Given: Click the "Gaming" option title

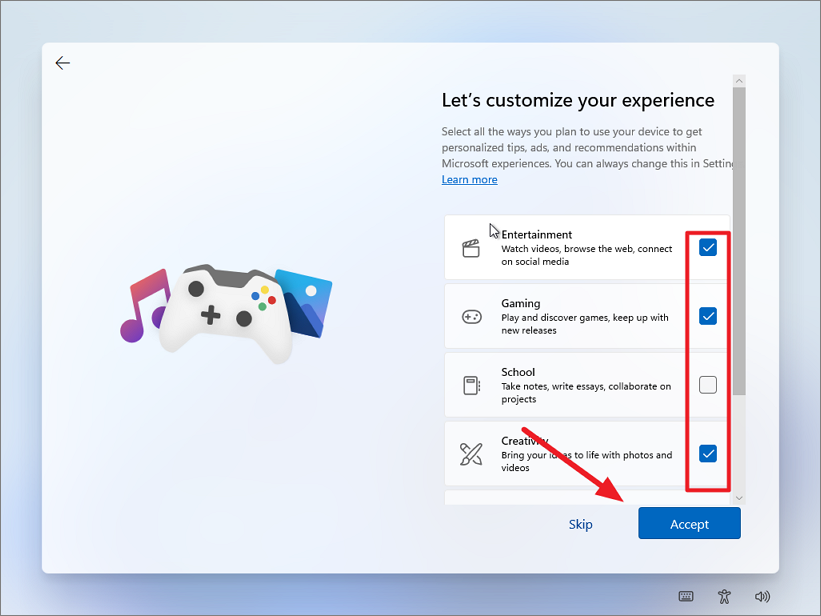Looking at the screenshot, I should (x=520, y=303).
